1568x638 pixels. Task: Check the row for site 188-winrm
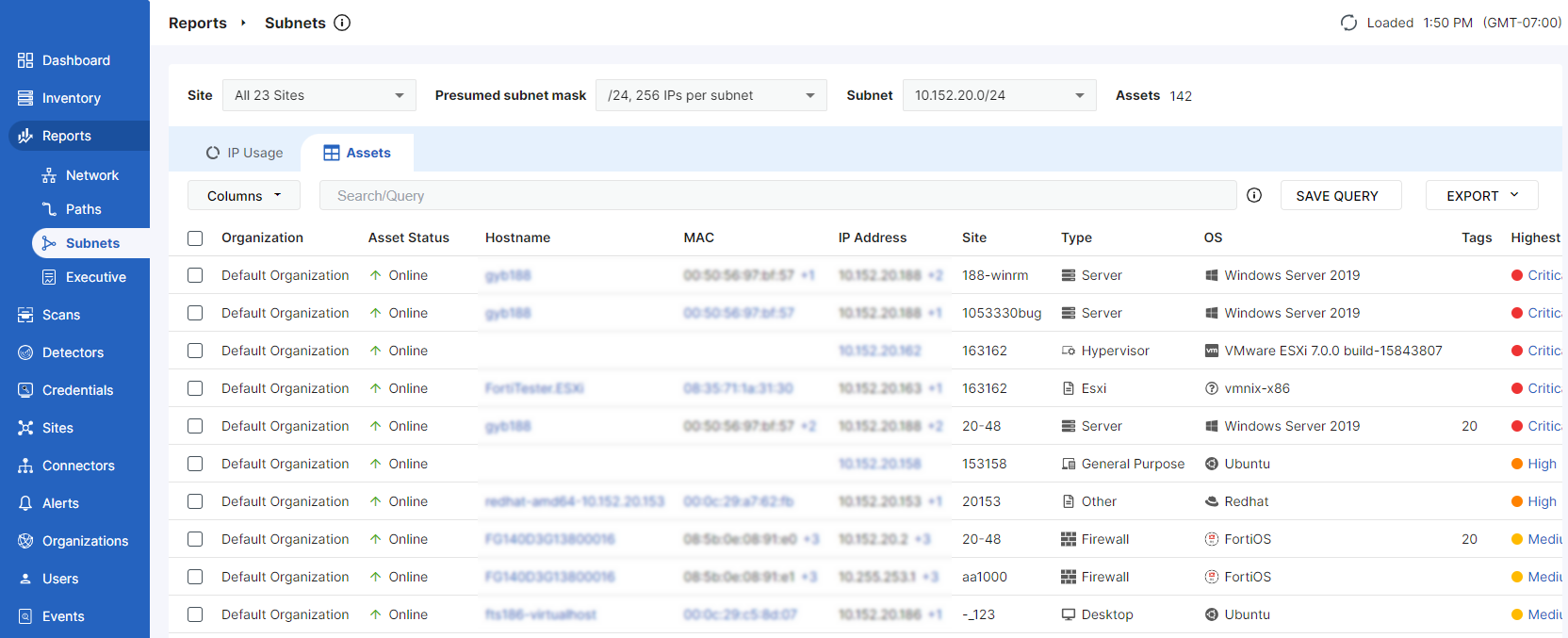coord(195,275)
